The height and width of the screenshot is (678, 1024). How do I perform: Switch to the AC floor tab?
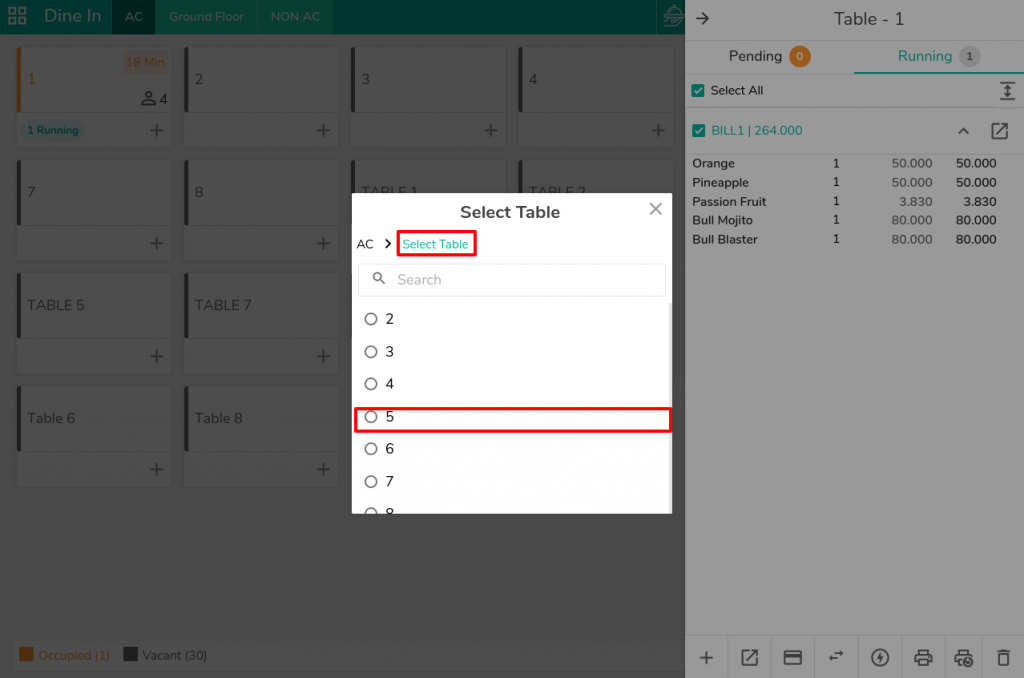[134, 16]
